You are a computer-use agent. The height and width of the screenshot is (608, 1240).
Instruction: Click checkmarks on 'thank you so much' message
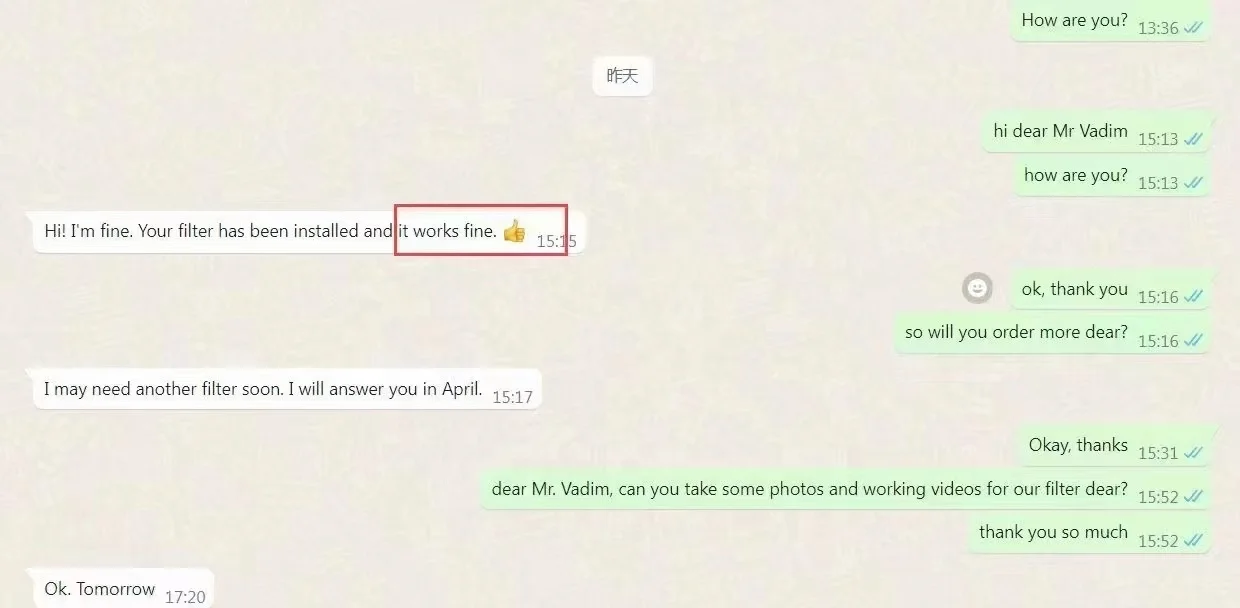click(1193, 540)
